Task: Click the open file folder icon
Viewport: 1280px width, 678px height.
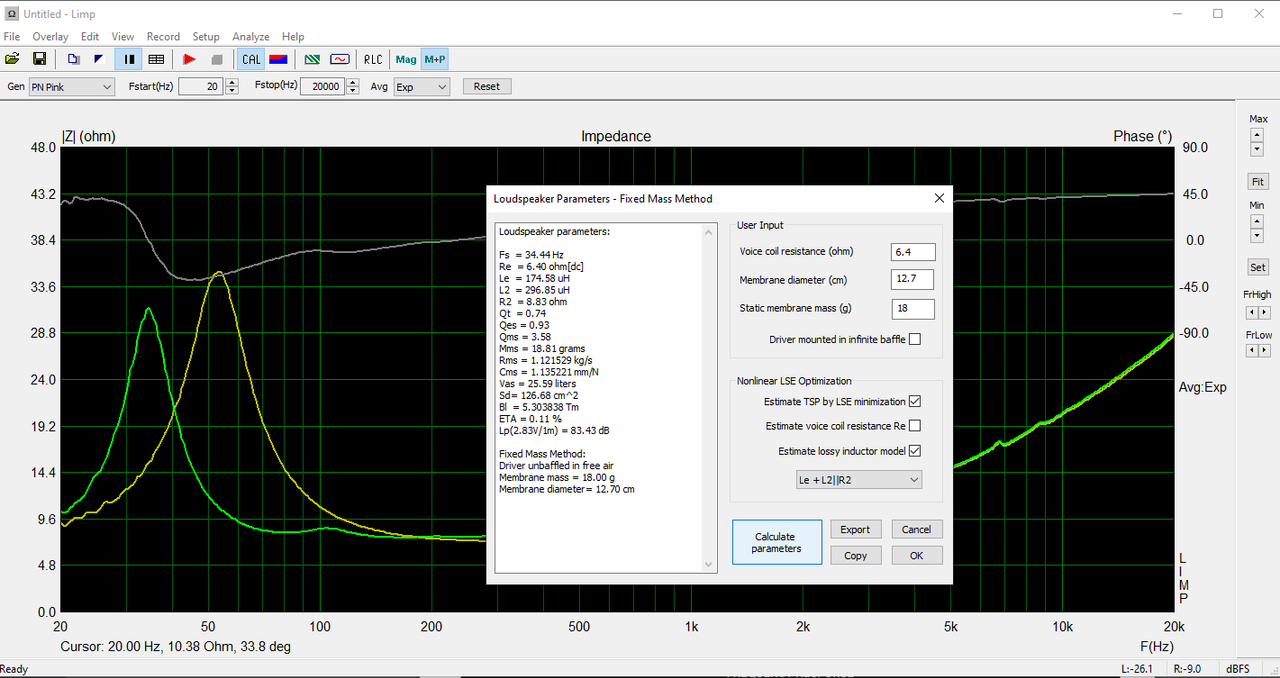Action: (13, 59)
